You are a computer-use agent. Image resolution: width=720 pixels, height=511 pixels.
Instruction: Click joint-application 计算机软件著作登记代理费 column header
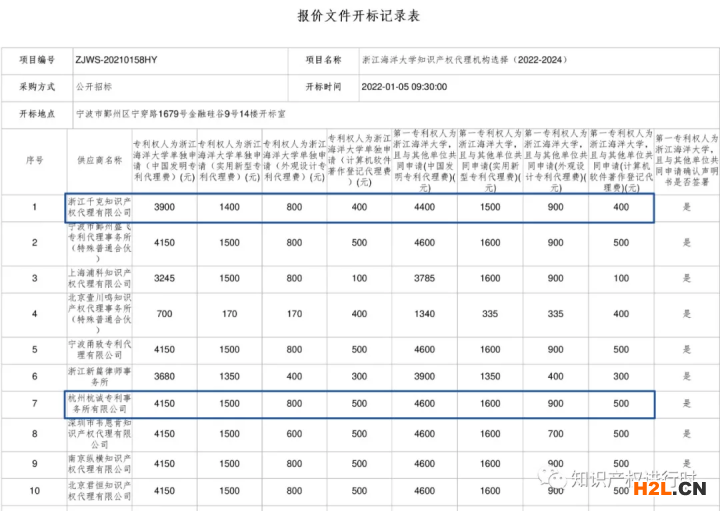[x=621, y=161]
